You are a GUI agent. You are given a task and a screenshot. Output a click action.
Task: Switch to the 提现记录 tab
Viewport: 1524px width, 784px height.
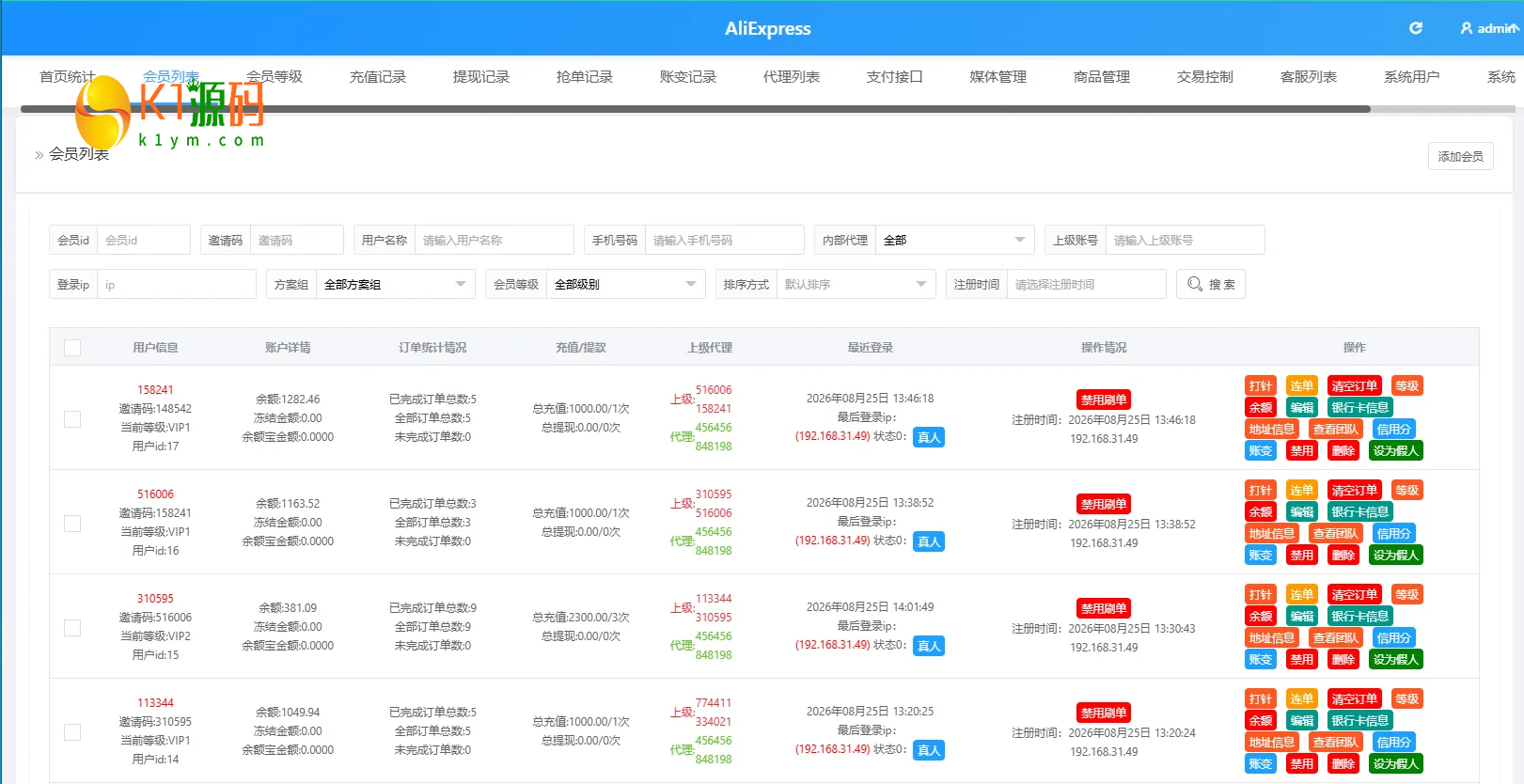point(481,76)
